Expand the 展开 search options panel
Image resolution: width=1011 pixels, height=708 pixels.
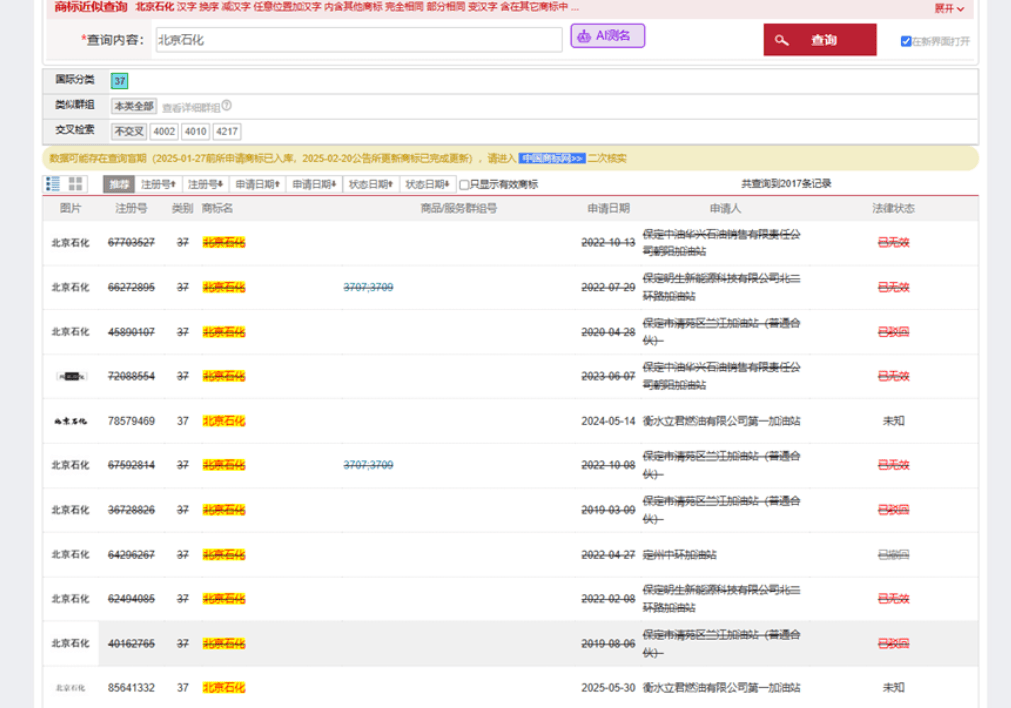pos(949,8)
